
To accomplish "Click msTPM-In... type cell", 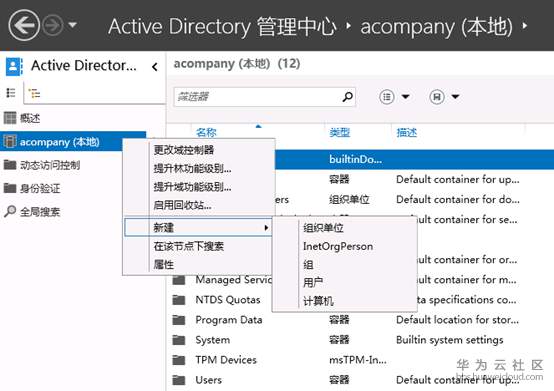I will (x=358, y=360).
